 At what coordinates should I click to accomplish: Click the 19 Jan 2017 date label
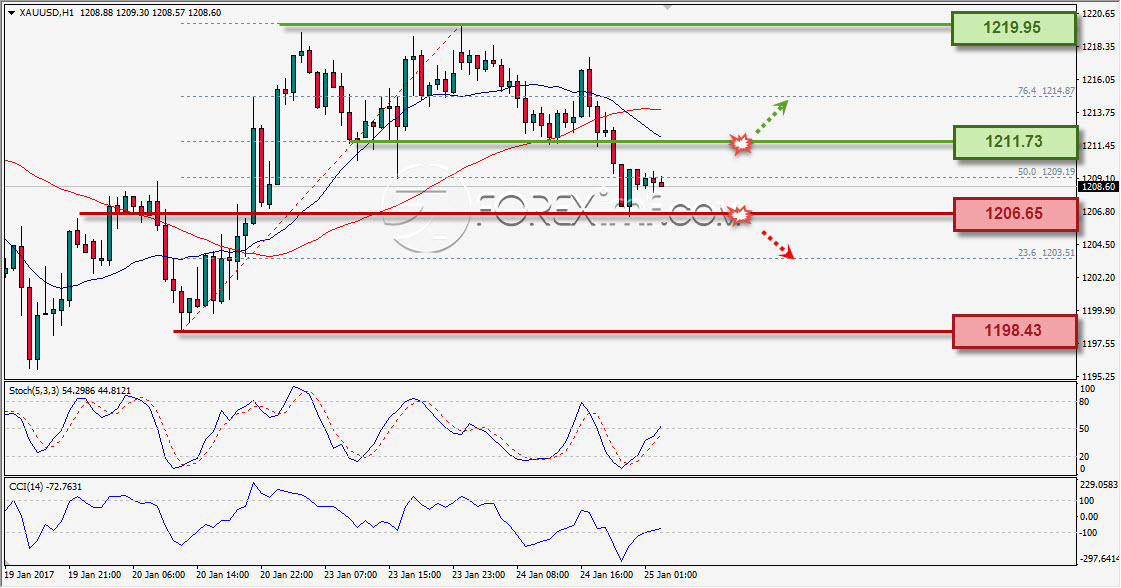click(x=29, y=574)
